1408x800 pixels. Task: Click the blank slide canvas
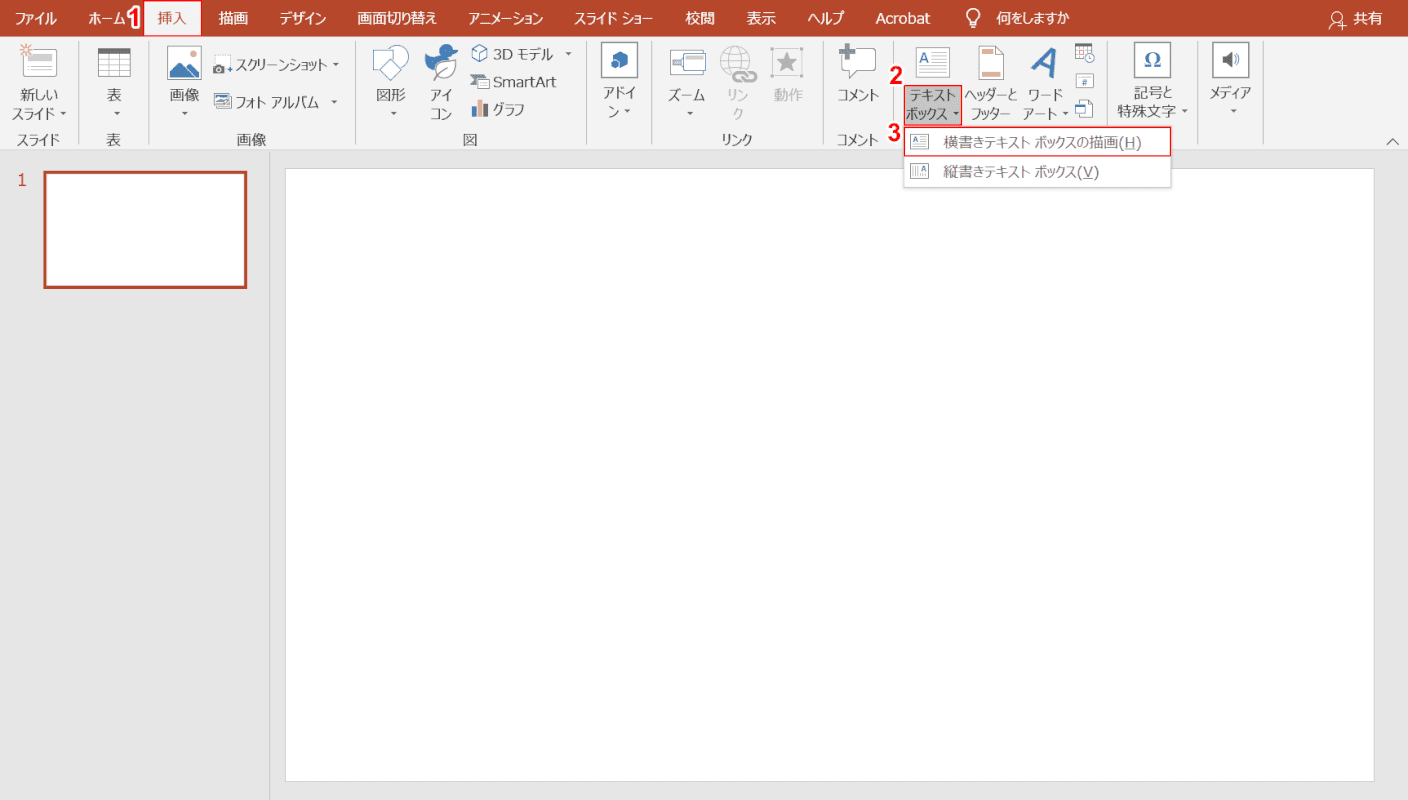pyautogui.click(x=830, y=475)
